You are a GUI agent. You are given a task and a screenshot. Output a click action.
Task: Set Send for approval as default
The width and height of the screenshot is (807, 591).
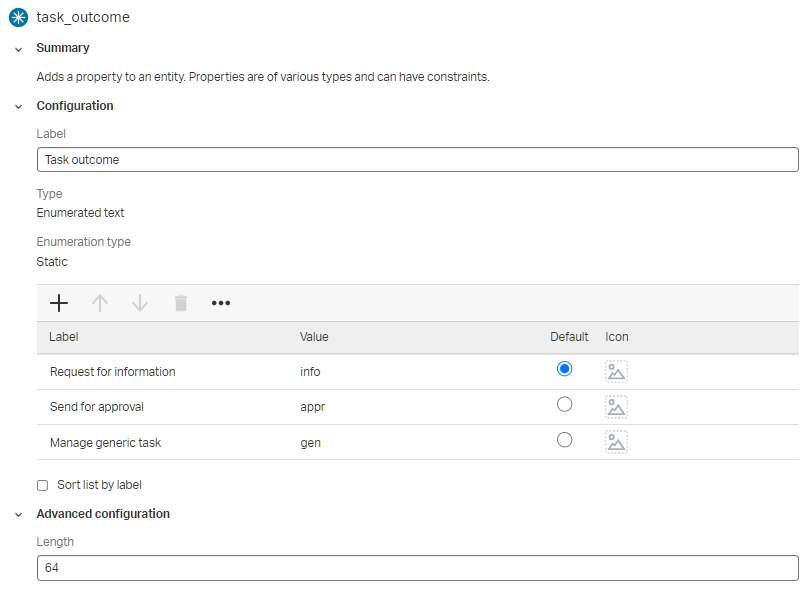(564, 404)
